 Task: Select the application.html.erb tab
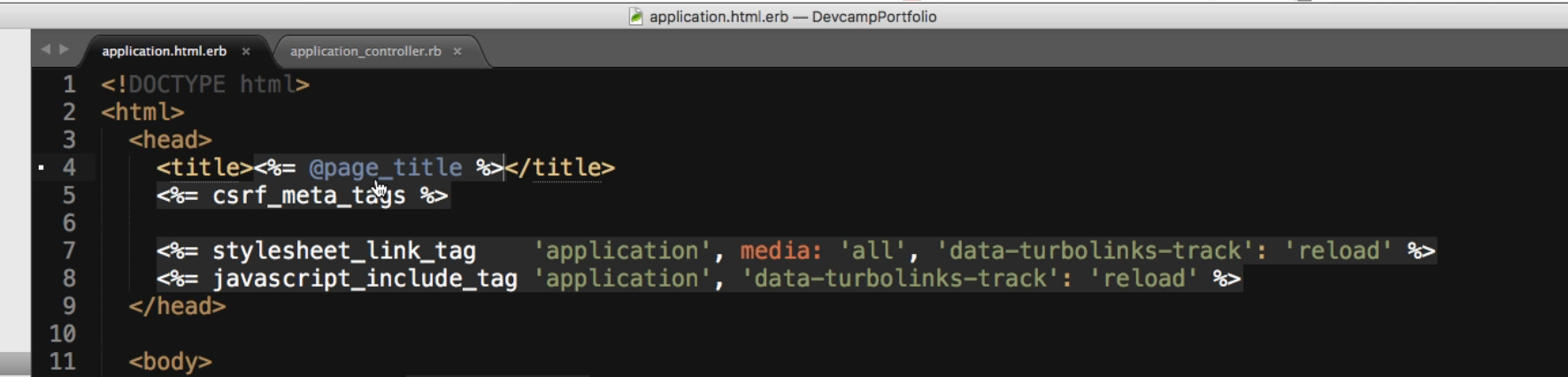(164, 51)
